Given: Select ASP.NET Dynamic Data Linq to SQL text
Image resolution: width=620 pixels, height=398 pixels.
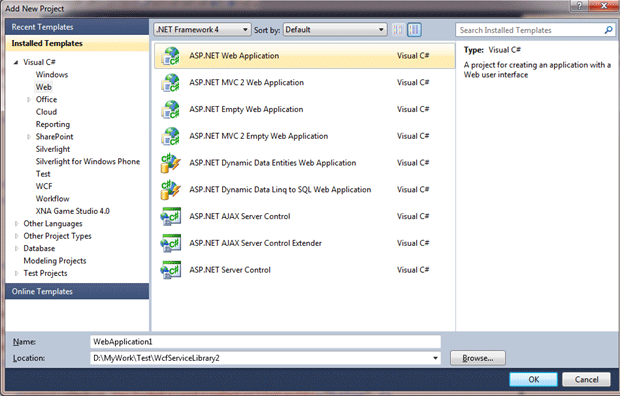Looking at the screenshot, I should (280, 190).
